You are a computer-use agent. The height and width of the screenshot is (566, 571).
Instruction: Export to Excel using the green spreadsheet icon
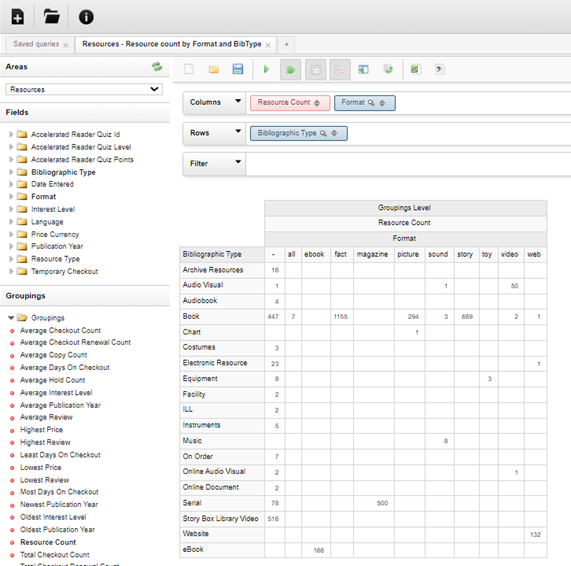tap(416, 69)
